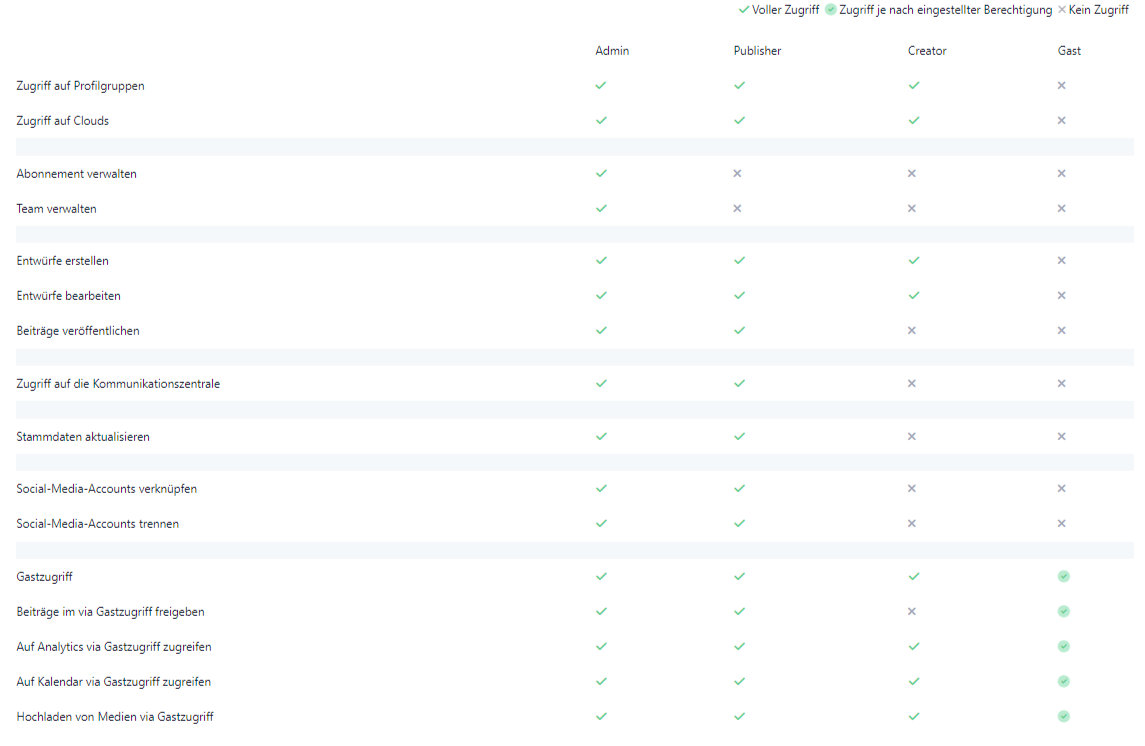Click the Gast cross for Zugriff auf Clouds
This screenshot has height=746, width=1145.
click(x=1062, y=120)
